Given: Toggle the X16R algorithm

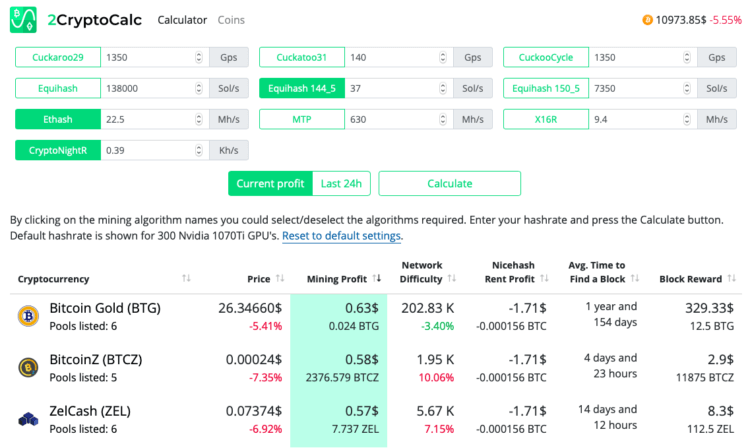Looking at the screenshot, I should click(546, 120).
